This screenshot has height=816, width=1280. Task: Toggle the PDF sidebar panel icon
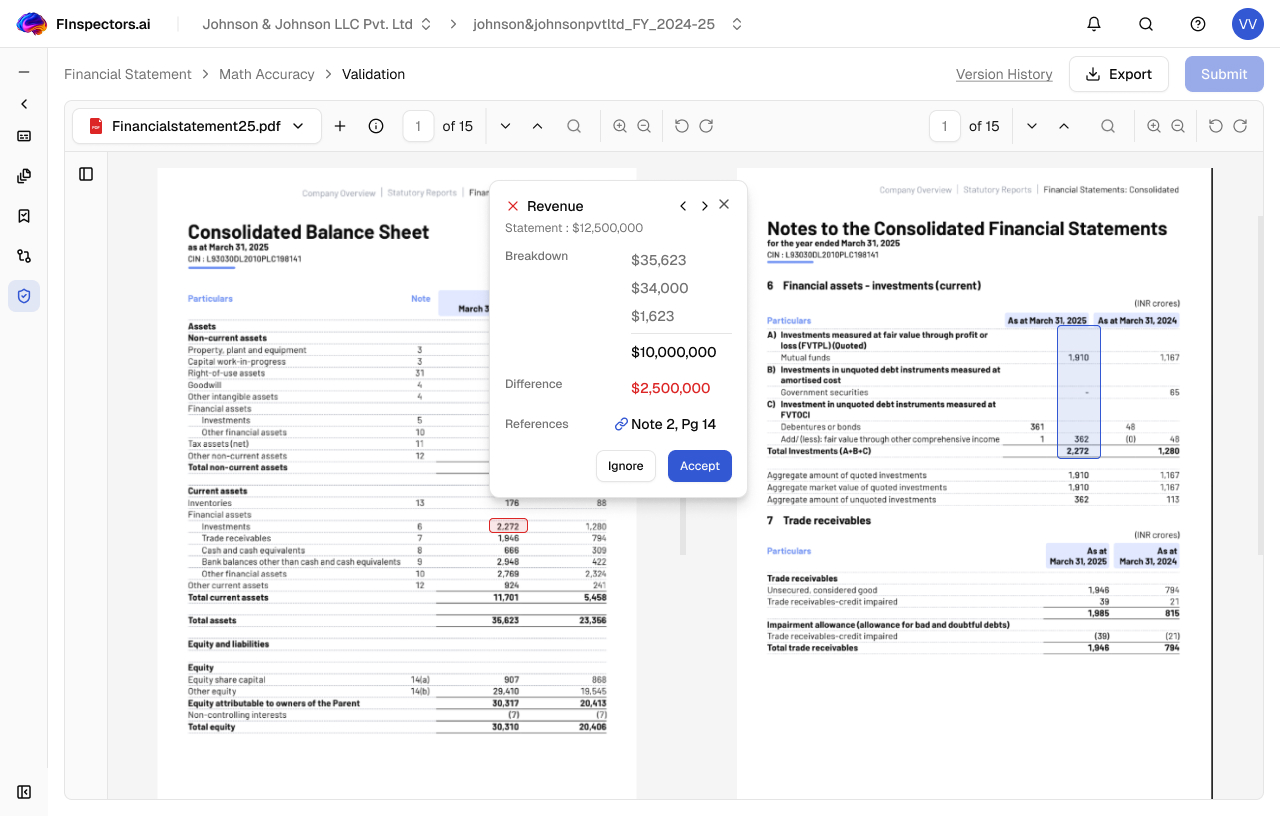86,174
